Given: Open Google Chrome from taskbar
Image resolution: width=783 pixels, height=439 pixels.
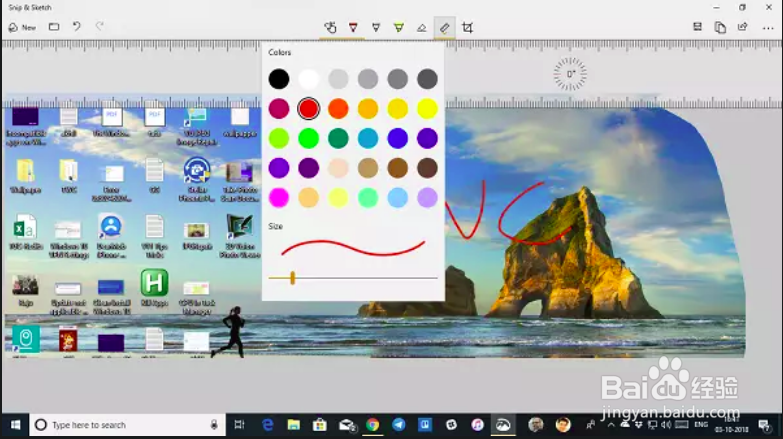Looking at the screenshot, I should click(x=373, y=425).
